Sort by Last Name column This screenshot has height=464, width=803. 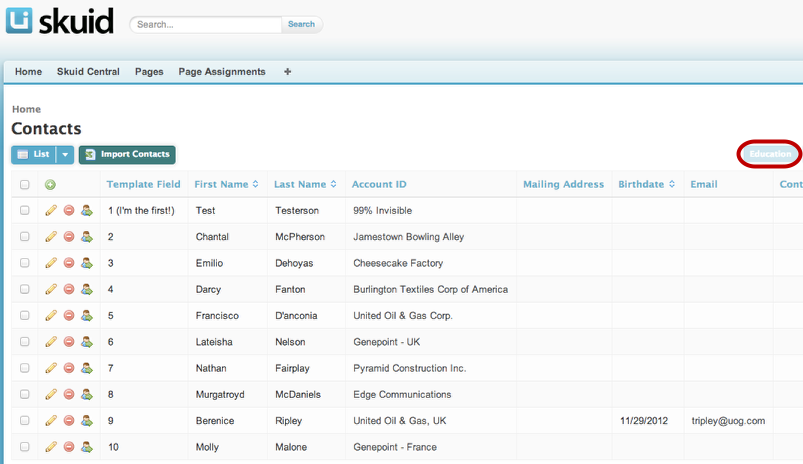(305, 184)
